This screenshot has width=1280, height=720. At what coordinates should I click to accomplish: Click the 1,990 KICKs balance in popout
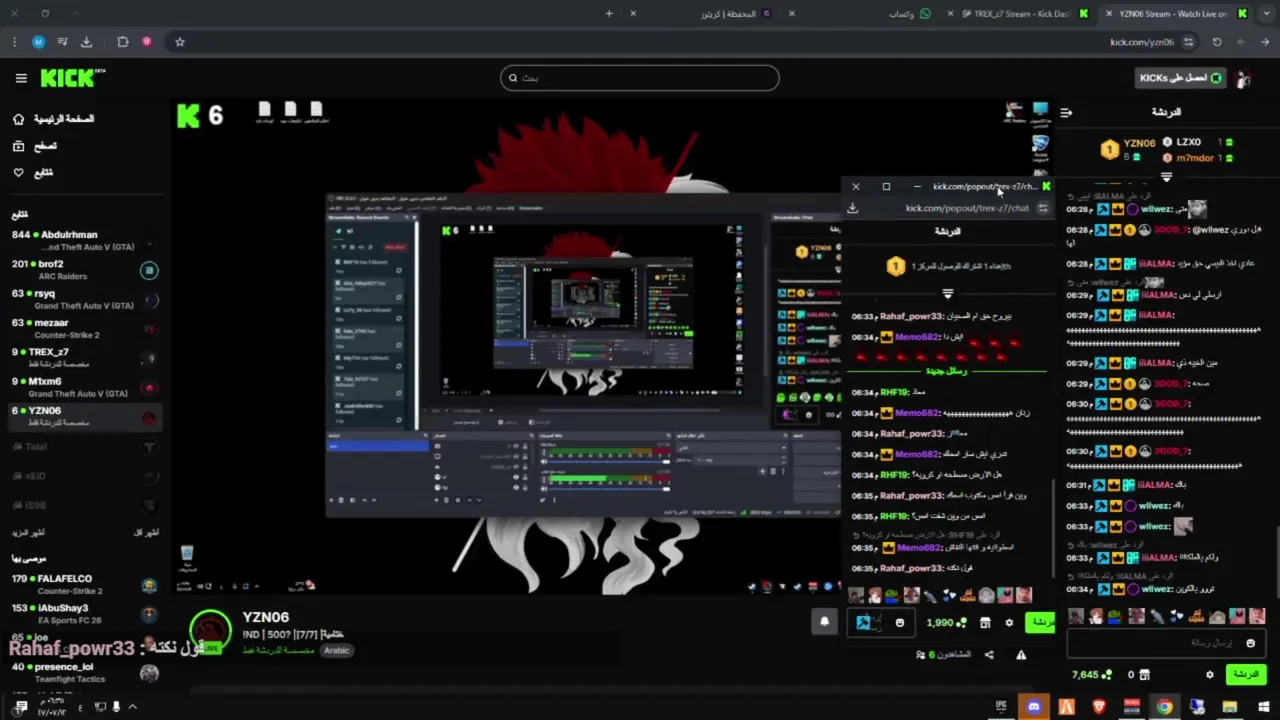click(946, 623)
